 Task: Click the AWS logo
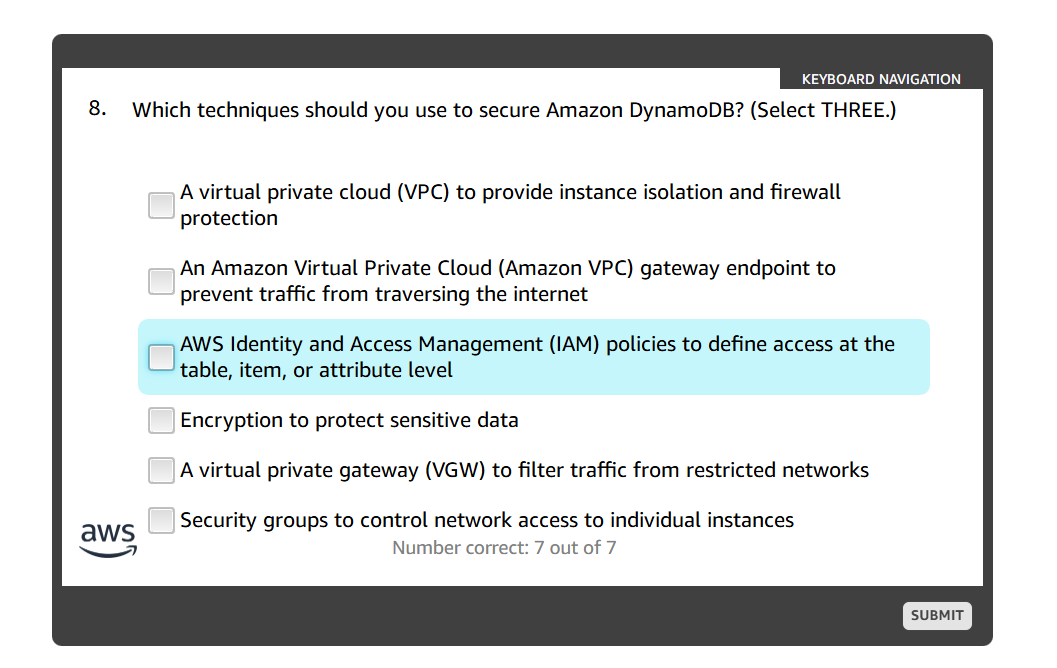point(108,538)
